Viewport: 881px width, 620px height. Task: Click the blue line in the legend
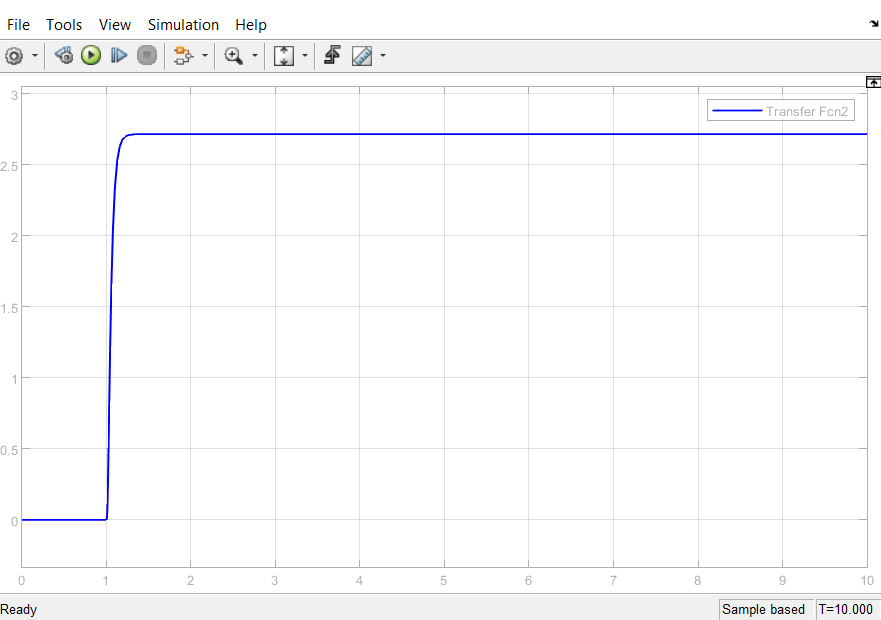(x=737, y=111)
